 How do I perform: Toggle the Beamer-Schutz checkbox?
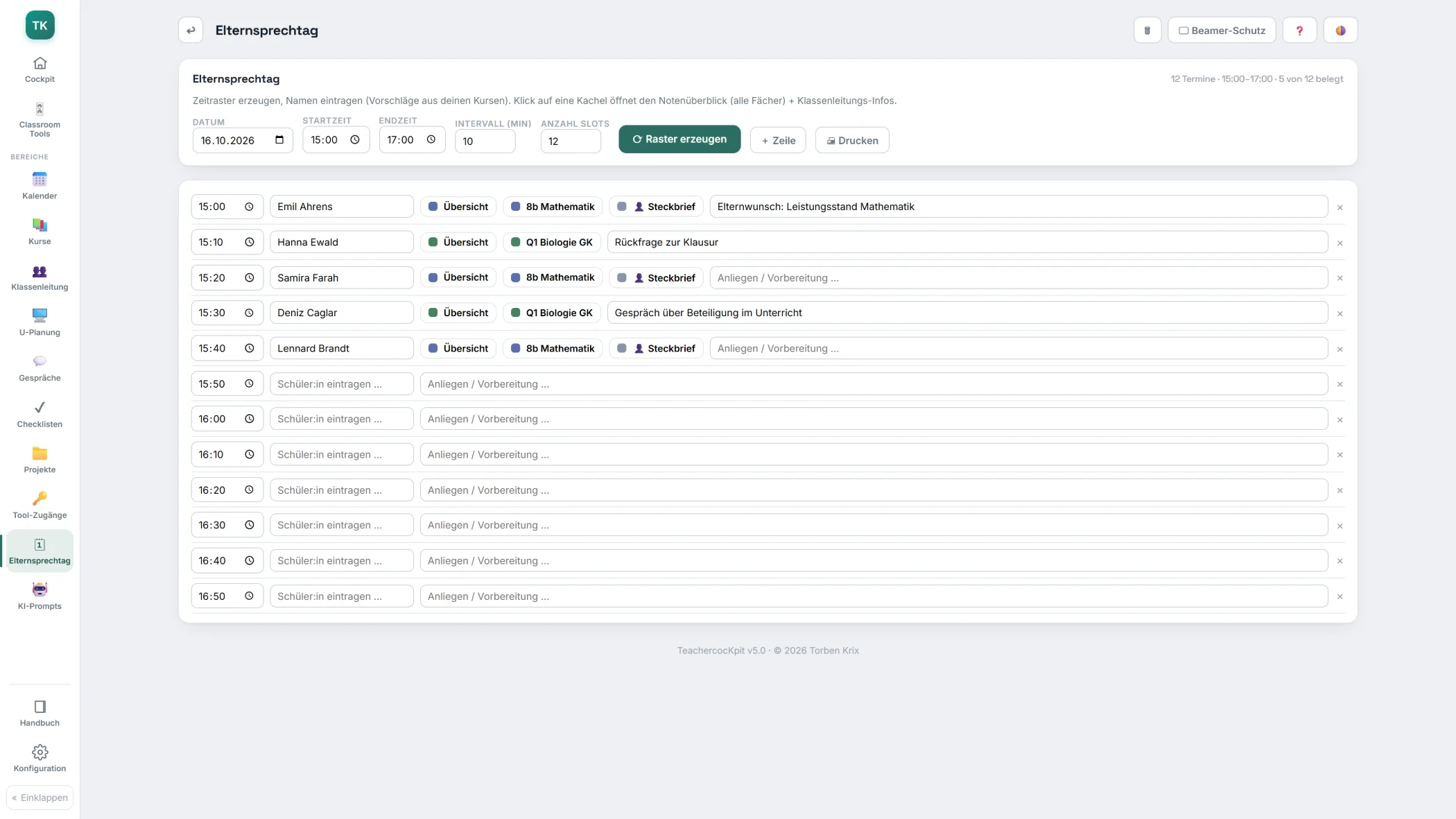point(1184,31)
